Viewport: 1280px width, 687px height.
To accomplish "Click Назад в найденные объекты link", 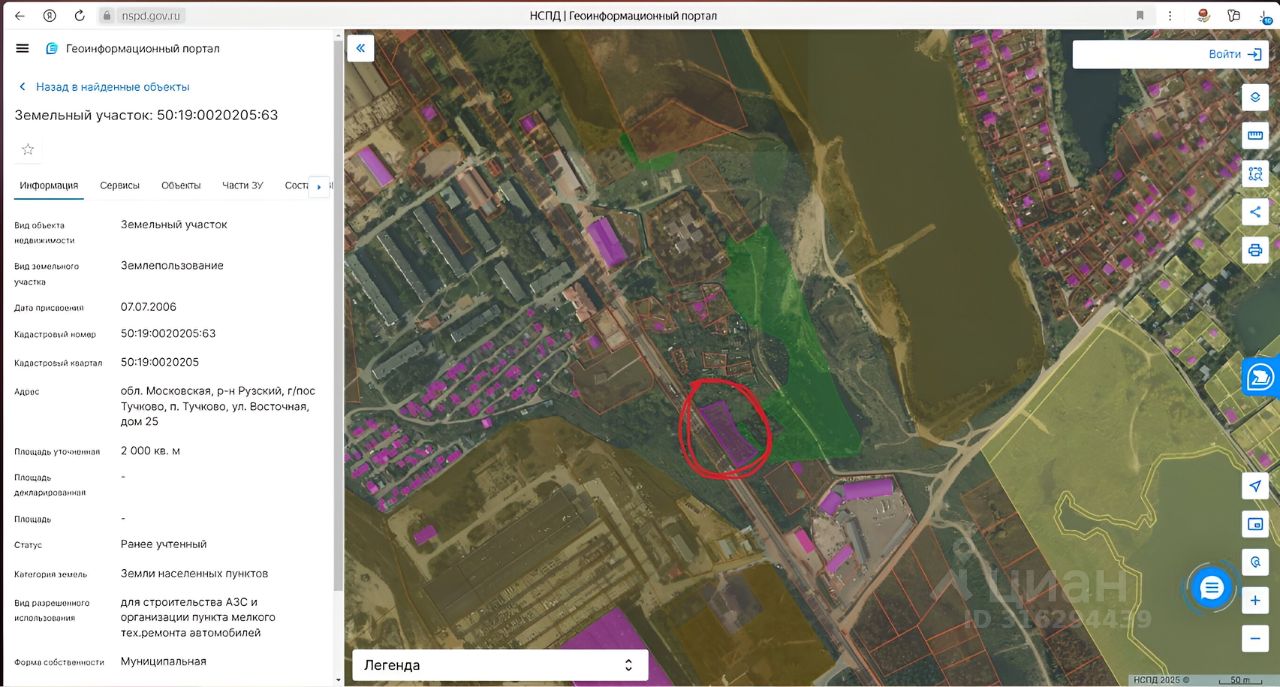I will [x=112, y=87].
